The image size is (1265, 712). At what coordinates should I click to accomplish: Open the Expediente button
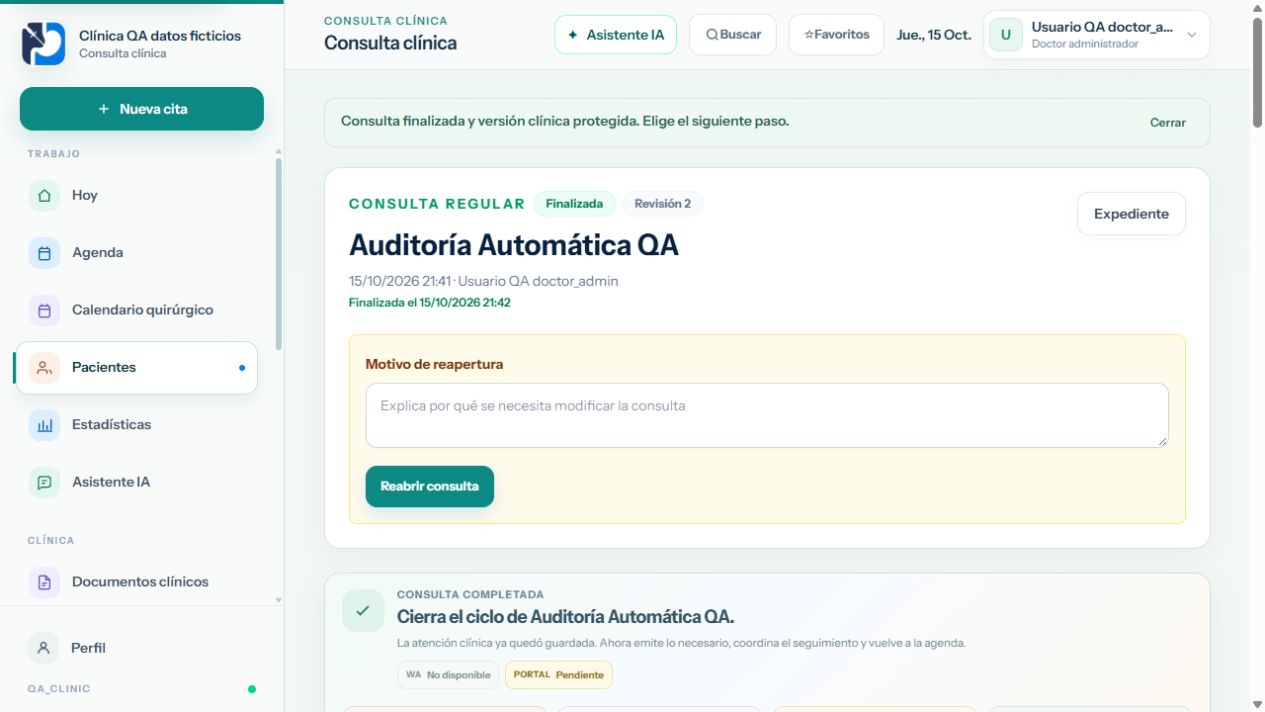(1131, 214)
